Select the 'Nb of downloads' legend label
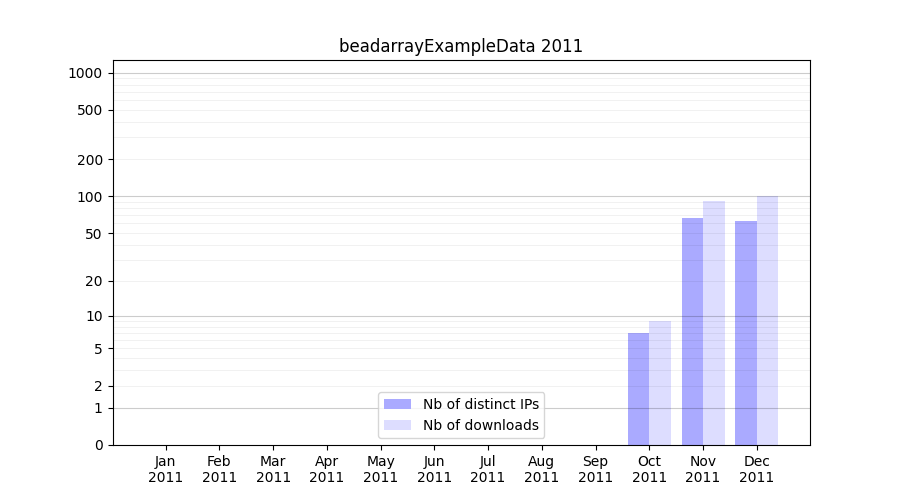Screen dimensions: 900x500 point(481,425)
